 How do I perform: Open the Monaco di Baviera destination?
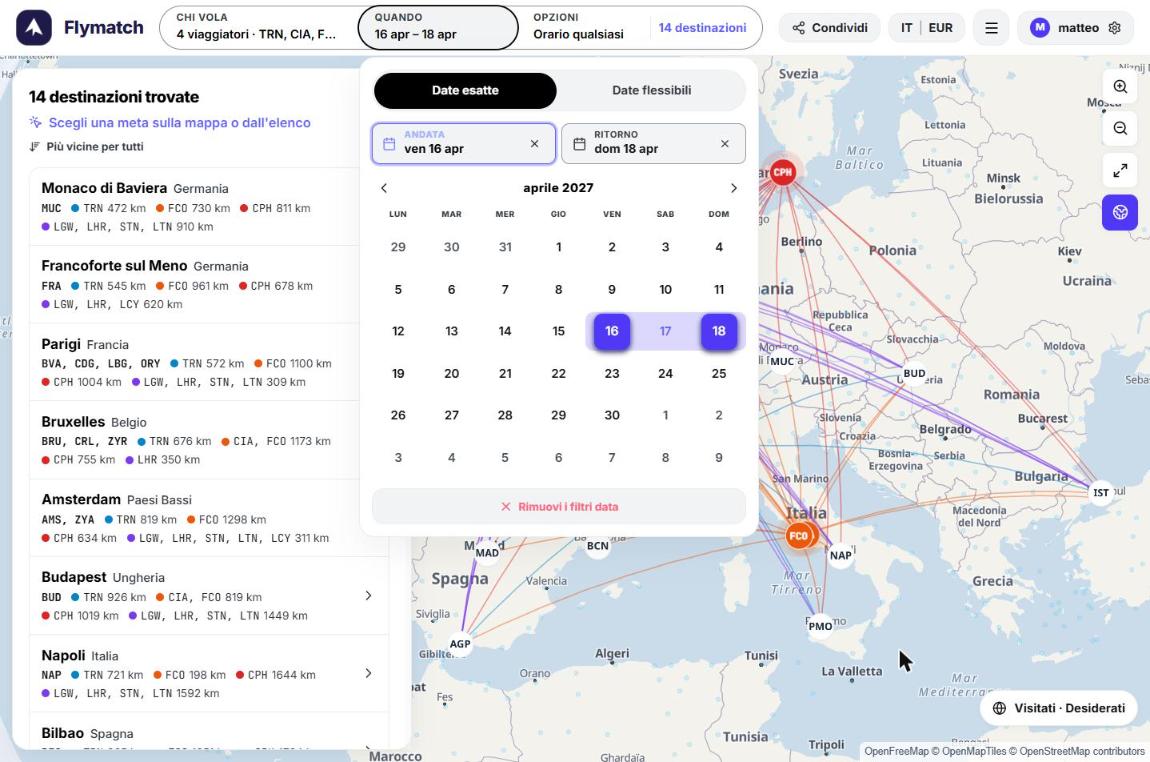[x=208, y=207]
